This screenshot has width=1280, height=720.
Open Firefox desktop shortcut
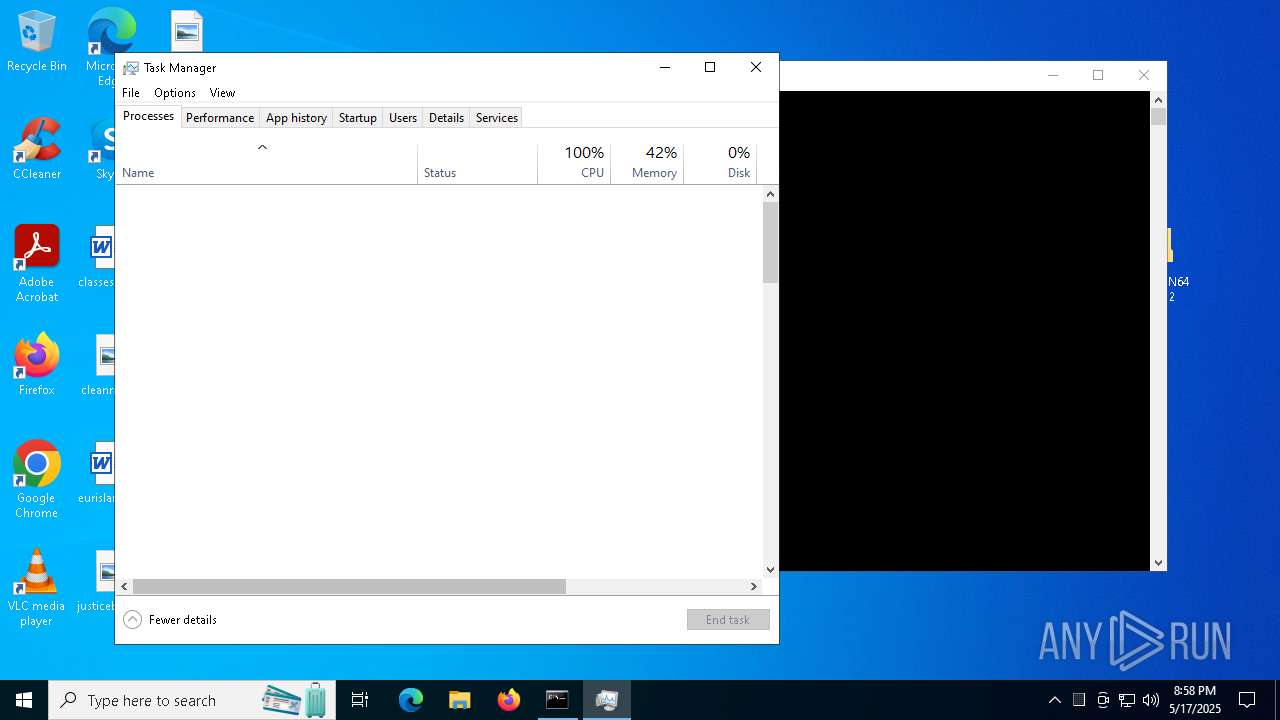point(36,364)
